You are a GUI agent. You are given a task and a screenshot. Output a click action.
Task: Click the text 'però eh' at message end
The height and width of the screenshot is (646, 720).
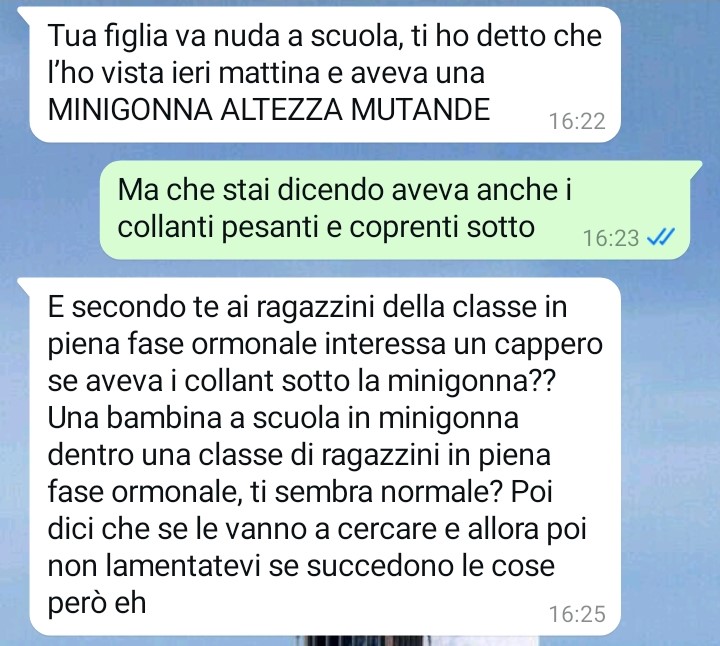[x=97, y=603]
